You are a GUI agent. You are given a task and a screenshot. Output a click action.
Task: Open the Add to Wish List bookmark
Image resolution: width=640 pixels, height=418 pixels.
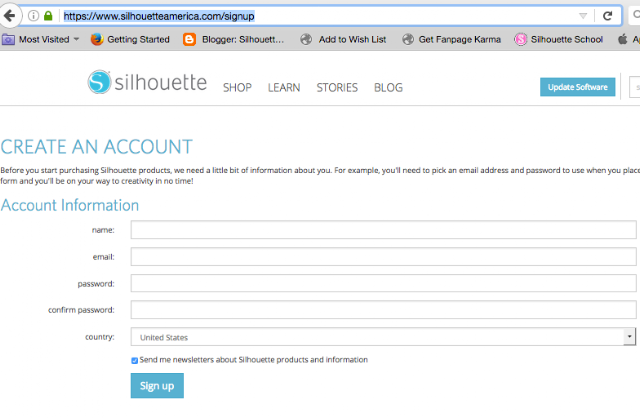tap(343, 40)
